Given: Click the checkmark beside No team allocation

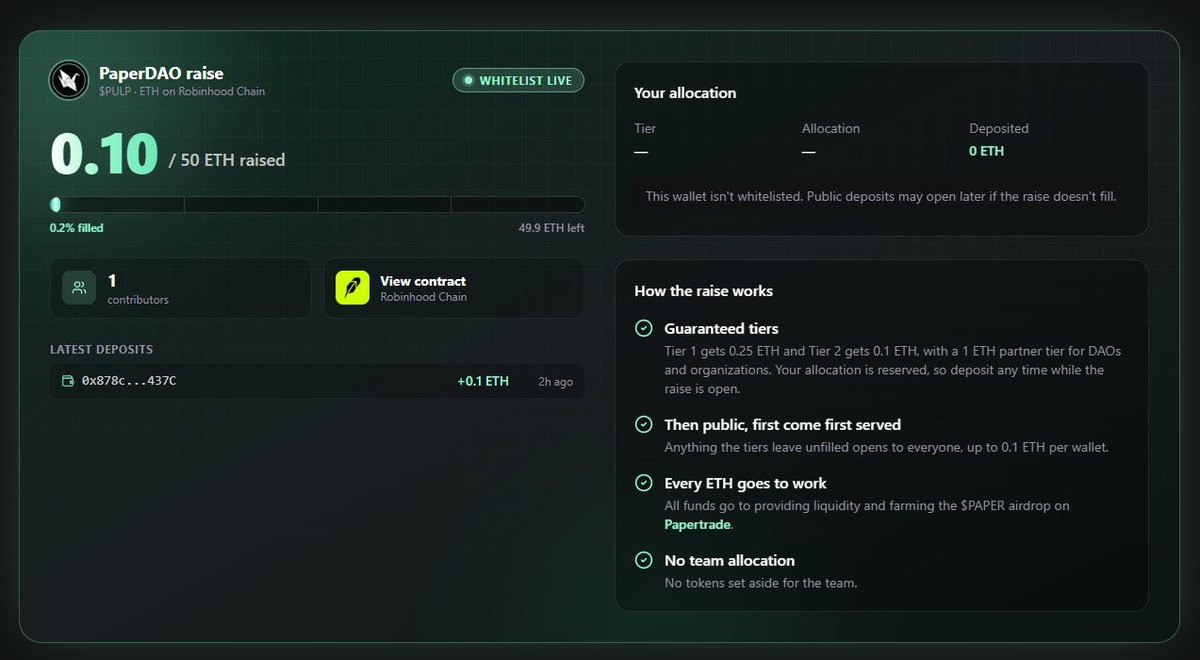Looking at the screenshot, I should [644, 560].
